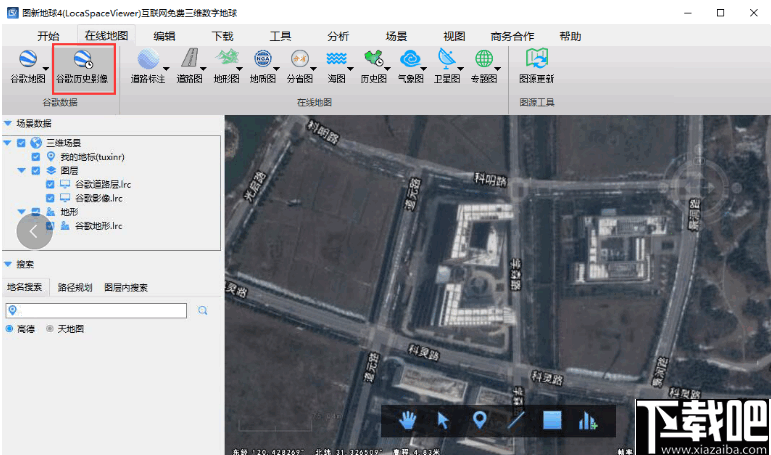Collapse the 场景数据 panel
This screenshot has width=771, height=455.
(7, 123)
